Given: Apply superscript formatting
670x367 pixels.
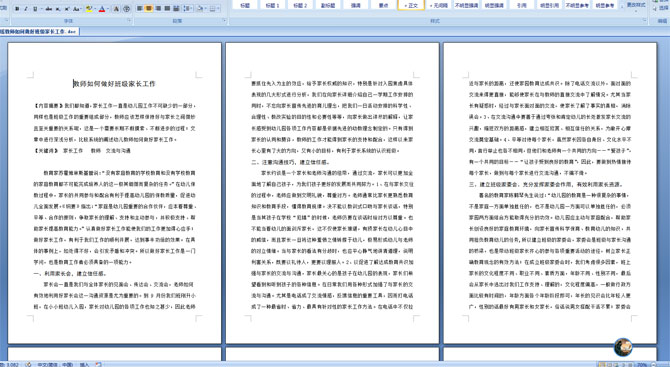Looking at the screenshot, I should (67, 9).
